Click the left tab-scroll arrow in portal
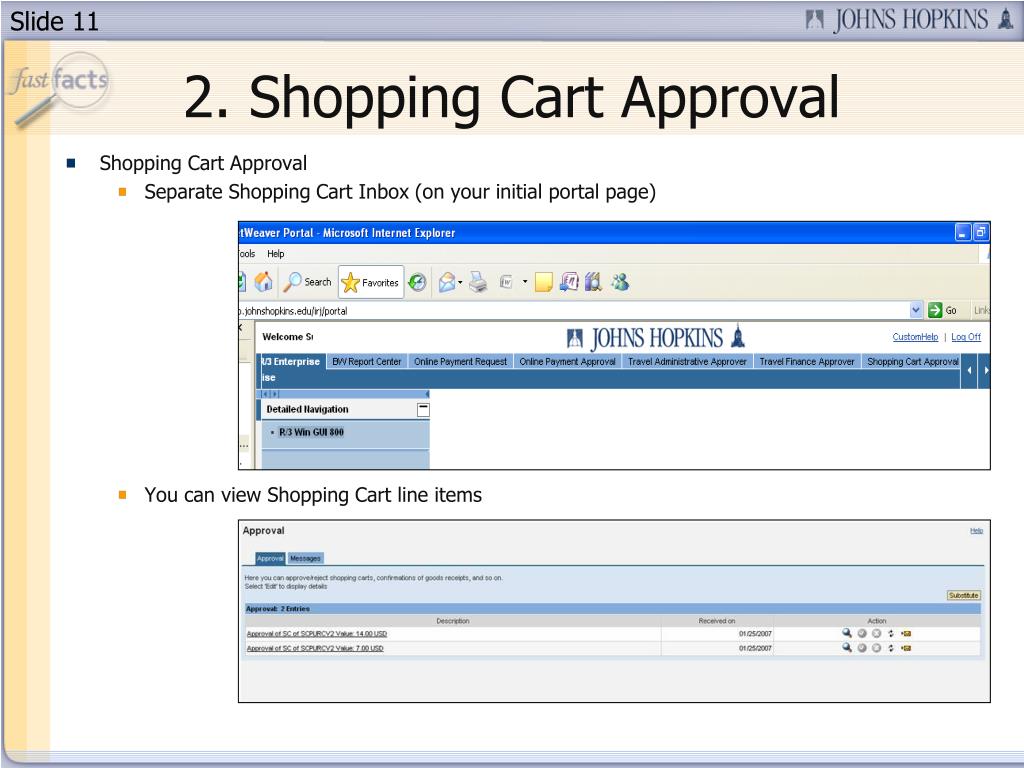 [969, 370]
